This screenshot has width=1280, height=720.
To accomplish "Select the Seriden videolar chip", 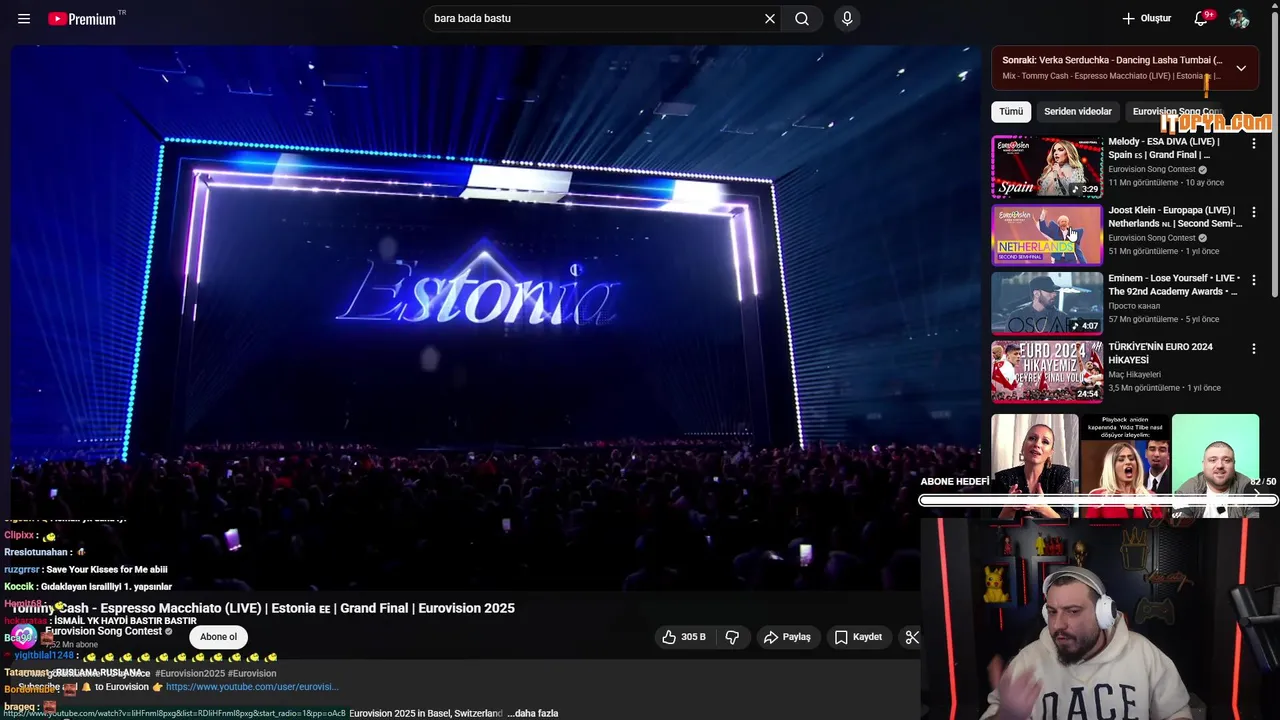I will click(1078, 112).
